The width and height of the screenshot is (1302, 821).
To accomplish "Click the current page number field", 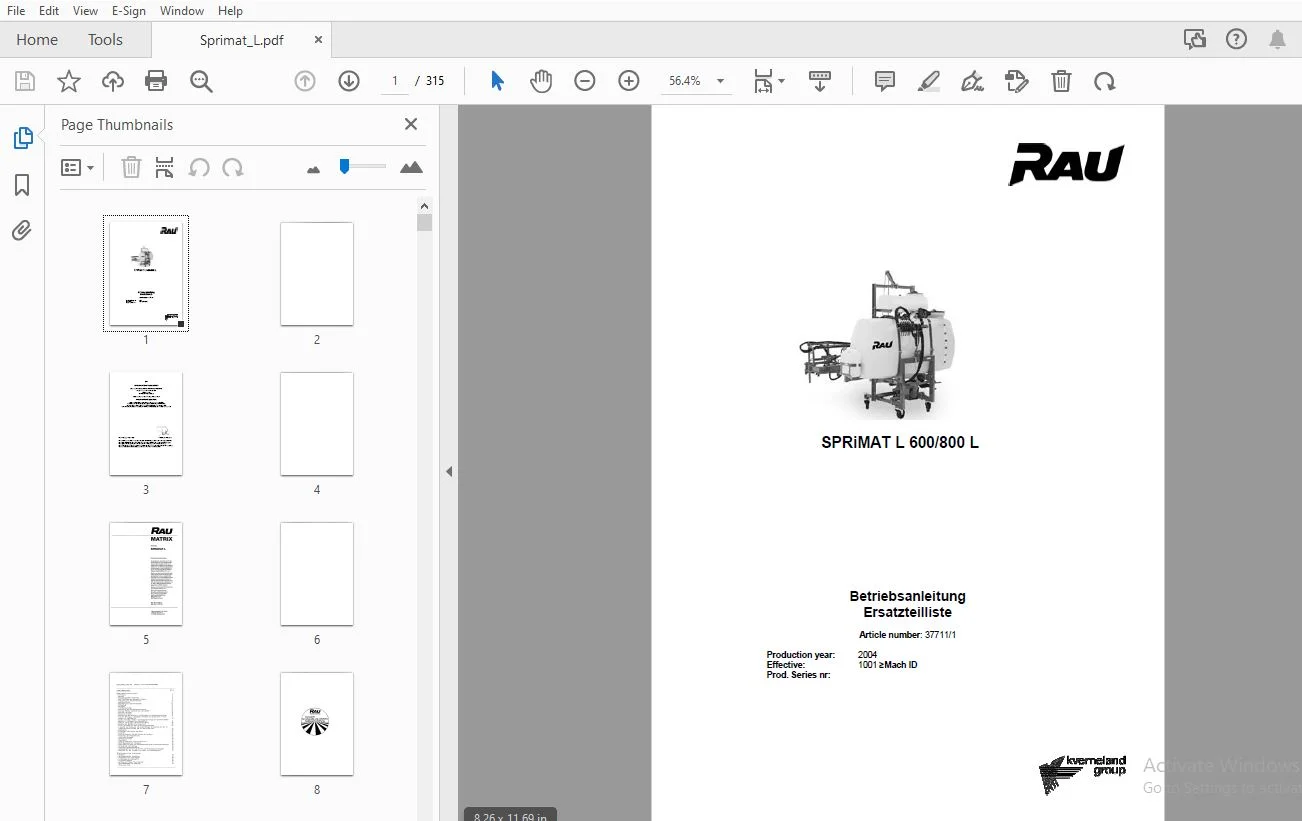I will [395, 81].
